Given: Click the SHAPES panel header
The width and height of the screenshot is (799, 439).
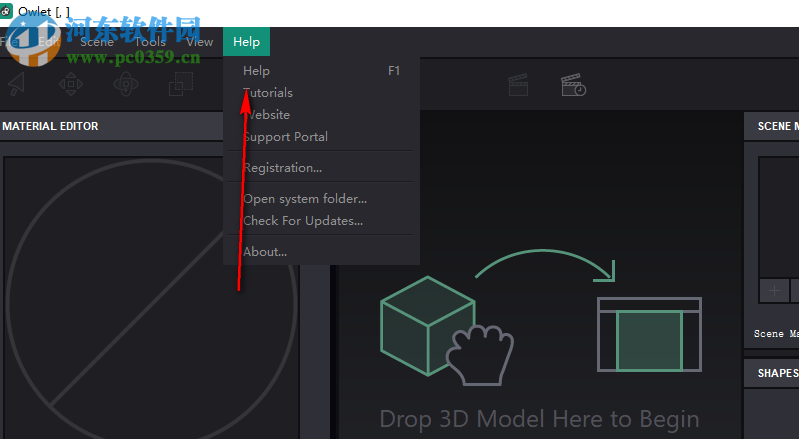Looking at the screenshot, I should pyautogui.click(x=771, y=373).
